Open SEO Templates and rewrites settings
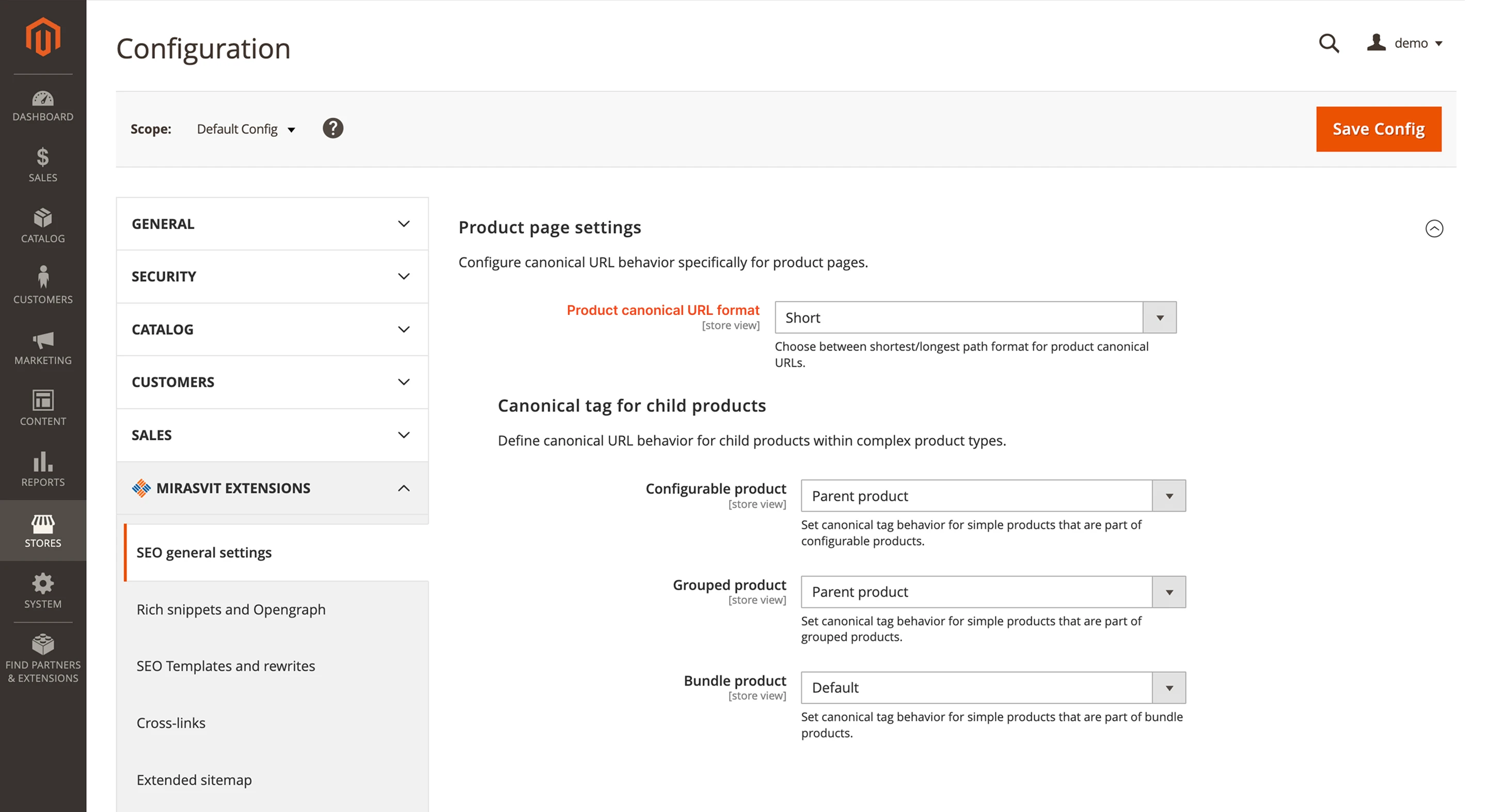Screen dimensions: 1486x812 pos(226,665)
